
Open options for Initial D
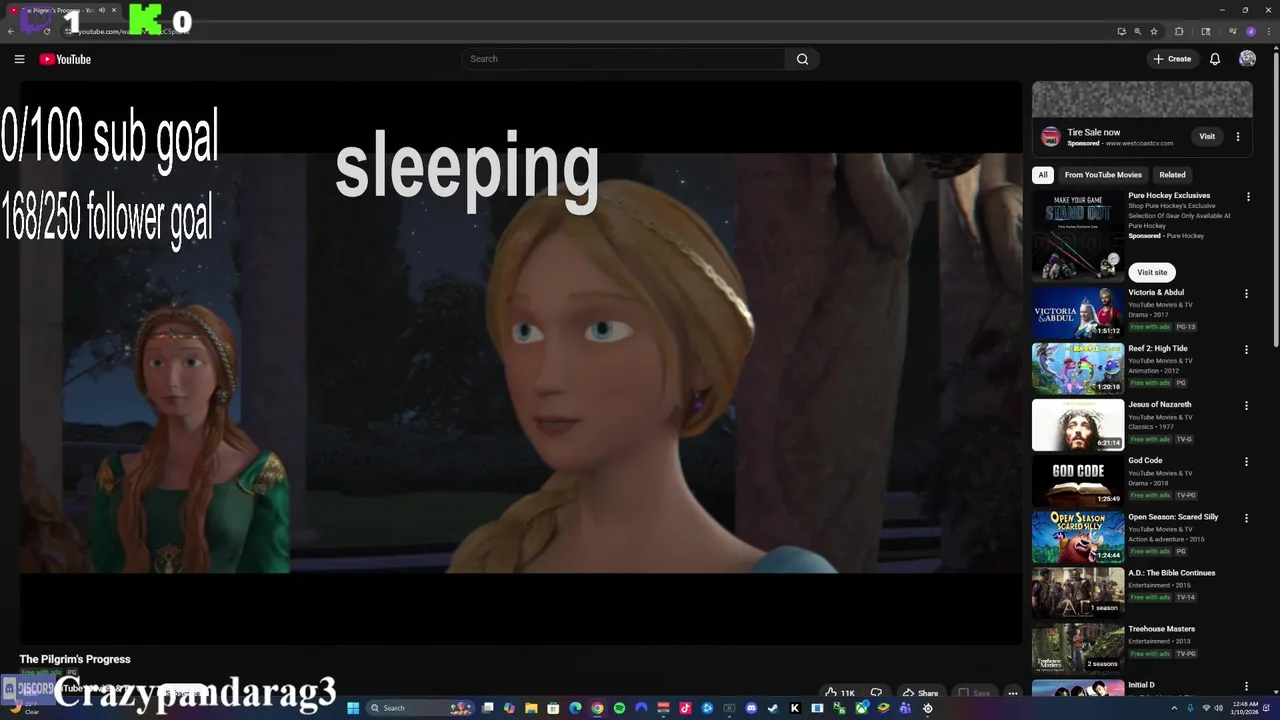pos(1246,686)
